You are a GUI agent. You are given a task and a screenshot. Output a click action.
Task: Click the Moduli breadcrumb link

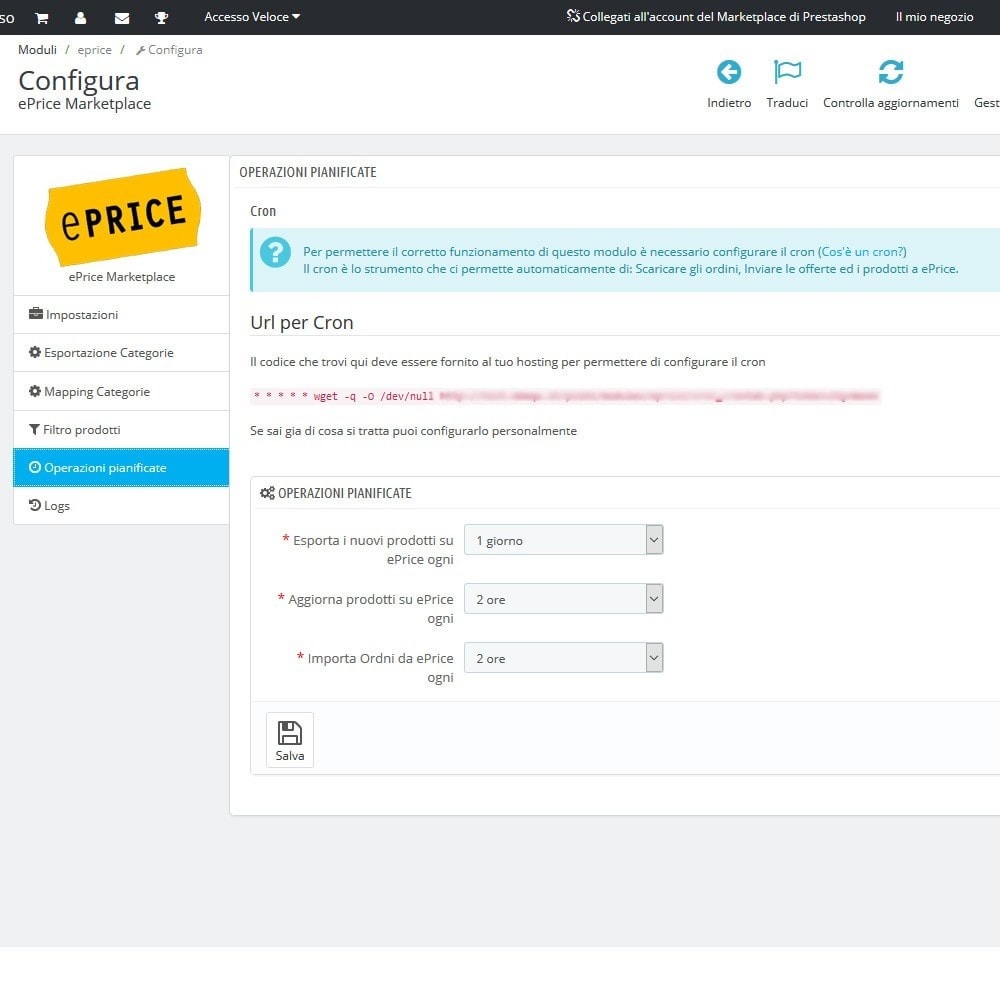(37, 50)
